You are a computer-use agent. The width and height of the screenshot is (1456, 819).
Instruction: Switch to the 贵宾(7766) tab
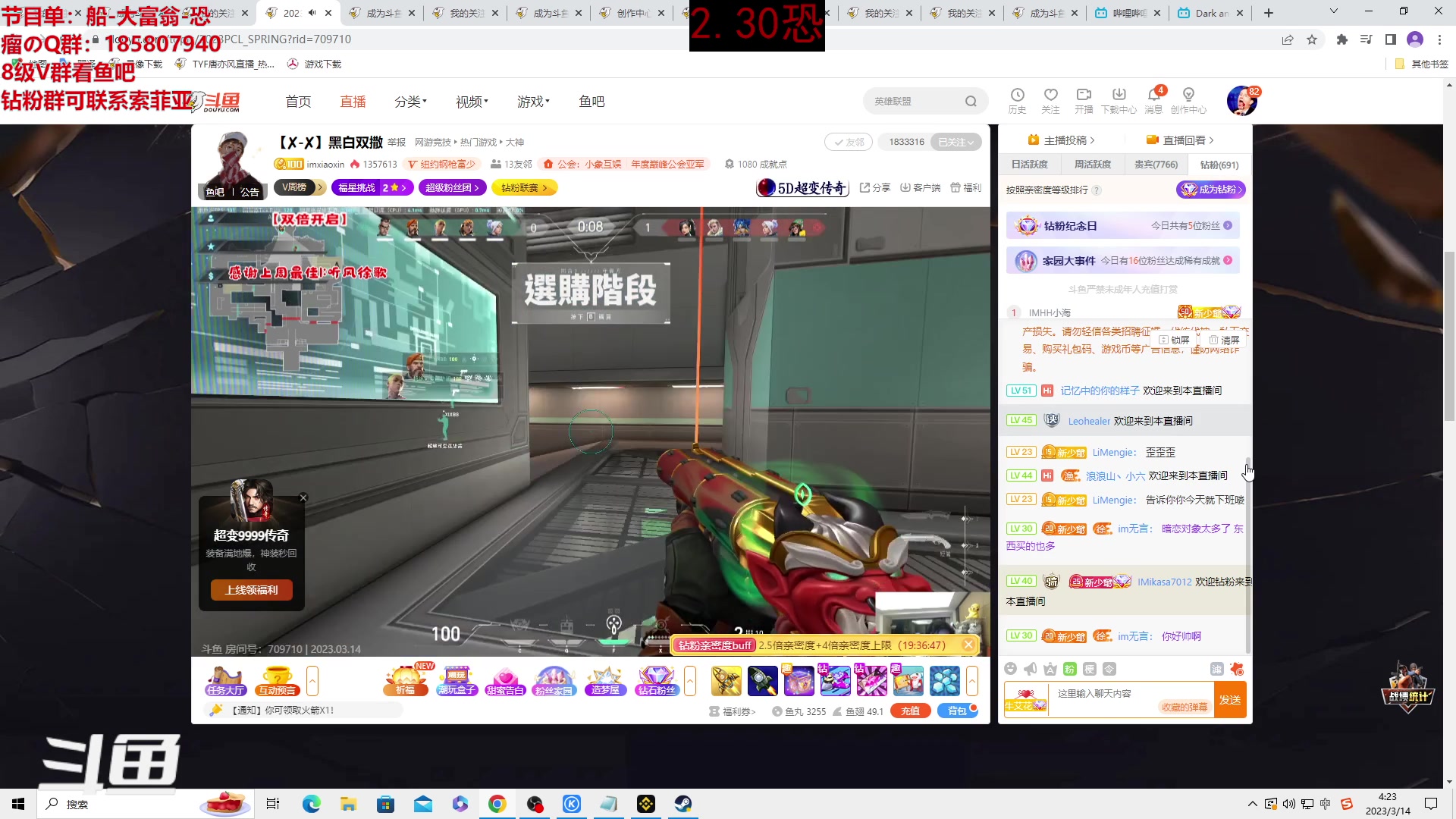pos(1156,164)
